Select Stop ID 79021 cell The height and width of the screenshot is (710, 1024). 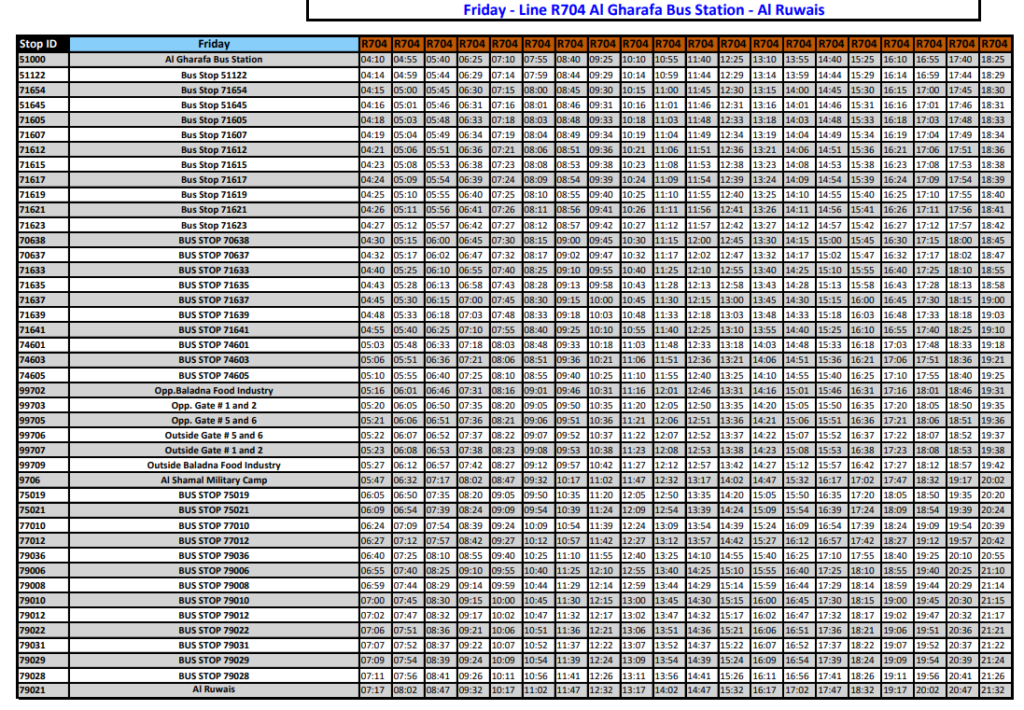point(43,690)
